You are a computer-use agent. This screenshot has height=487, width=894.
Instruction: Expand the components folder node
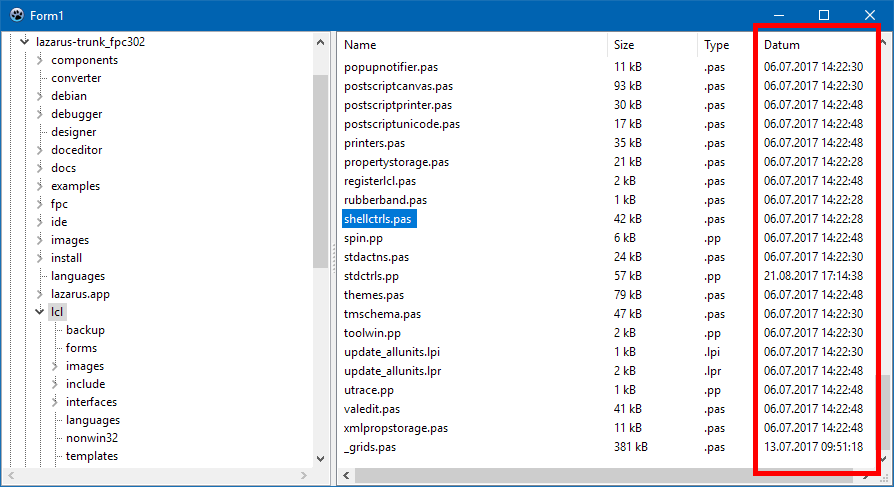pos(40,60)
